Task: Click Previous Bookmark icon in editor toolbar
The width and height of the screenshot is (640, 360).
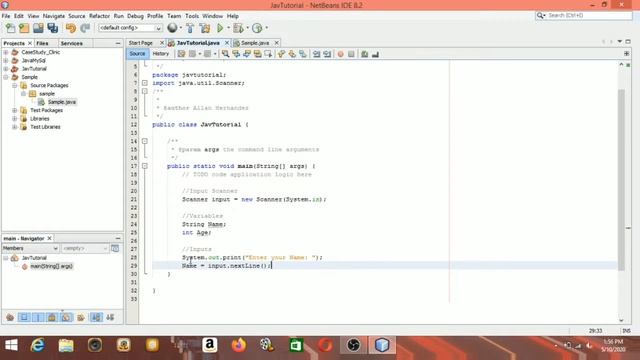Action: pos(281,54)
